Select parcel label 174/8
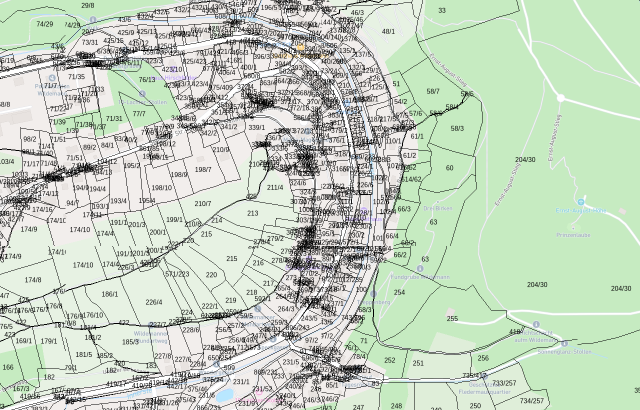Screen dimensions: 640x410 [x=33, y=280]
